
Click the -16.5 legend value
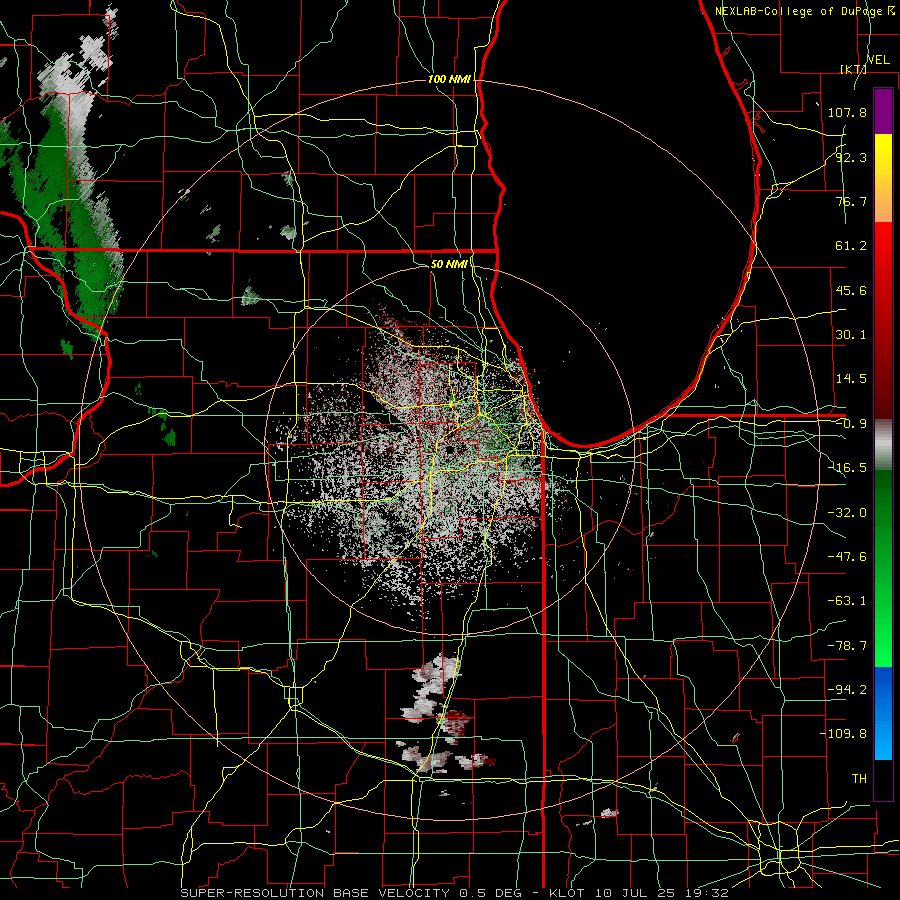[x=847, y=468]
